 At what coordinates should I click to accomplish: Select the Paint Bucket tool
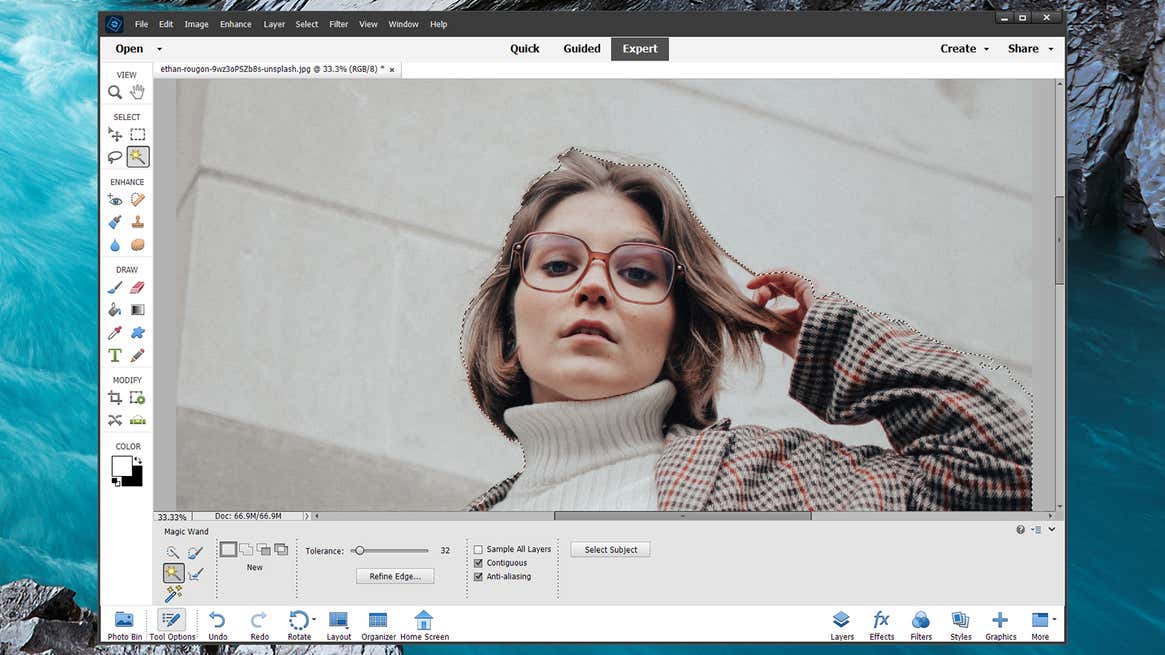(115, 310)
